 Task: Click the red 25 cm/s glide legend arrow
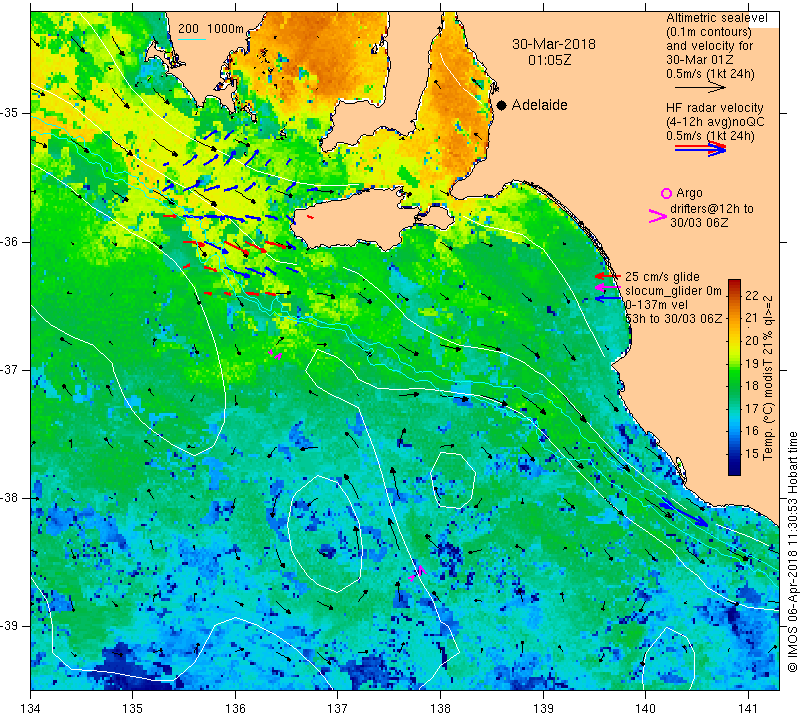click(608, 276)
